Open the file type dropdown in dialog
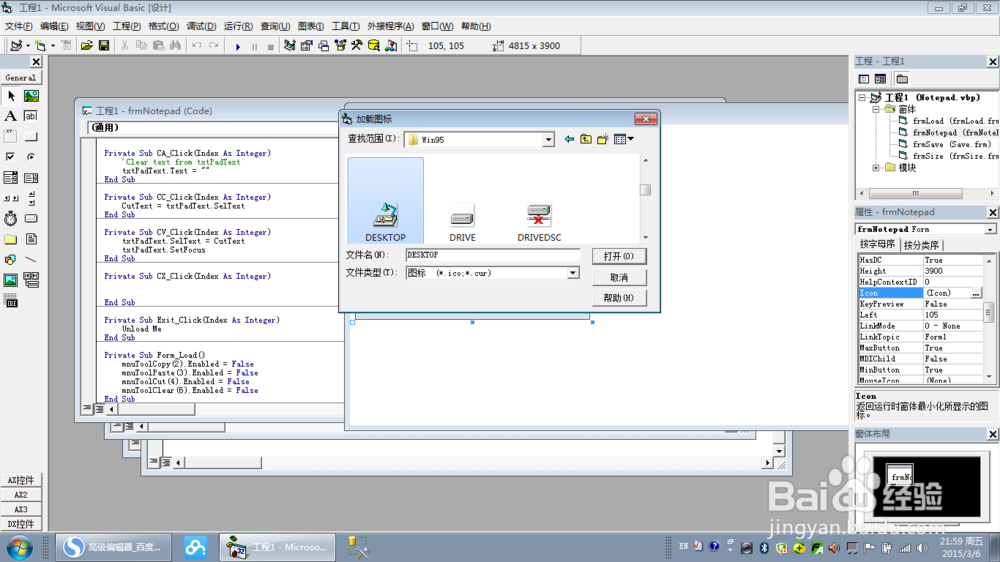The height and width of the screenshot is (562, 1000). pyautogui.click(x=573, y=273)
